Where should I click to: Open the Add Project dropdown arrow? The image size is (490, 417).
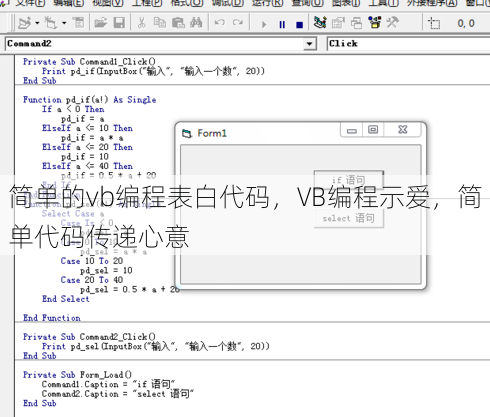[x=37, y=23]
